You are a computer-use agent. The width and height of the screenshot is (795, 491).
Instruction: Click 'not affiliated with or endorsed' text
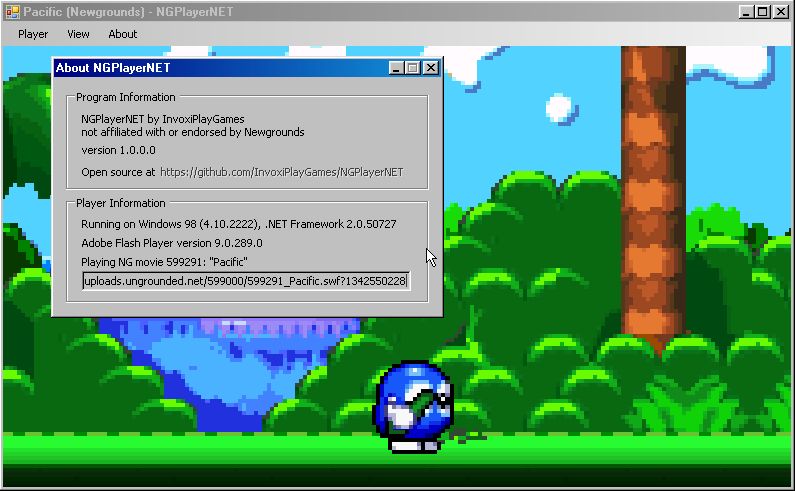tap(193, 132)
